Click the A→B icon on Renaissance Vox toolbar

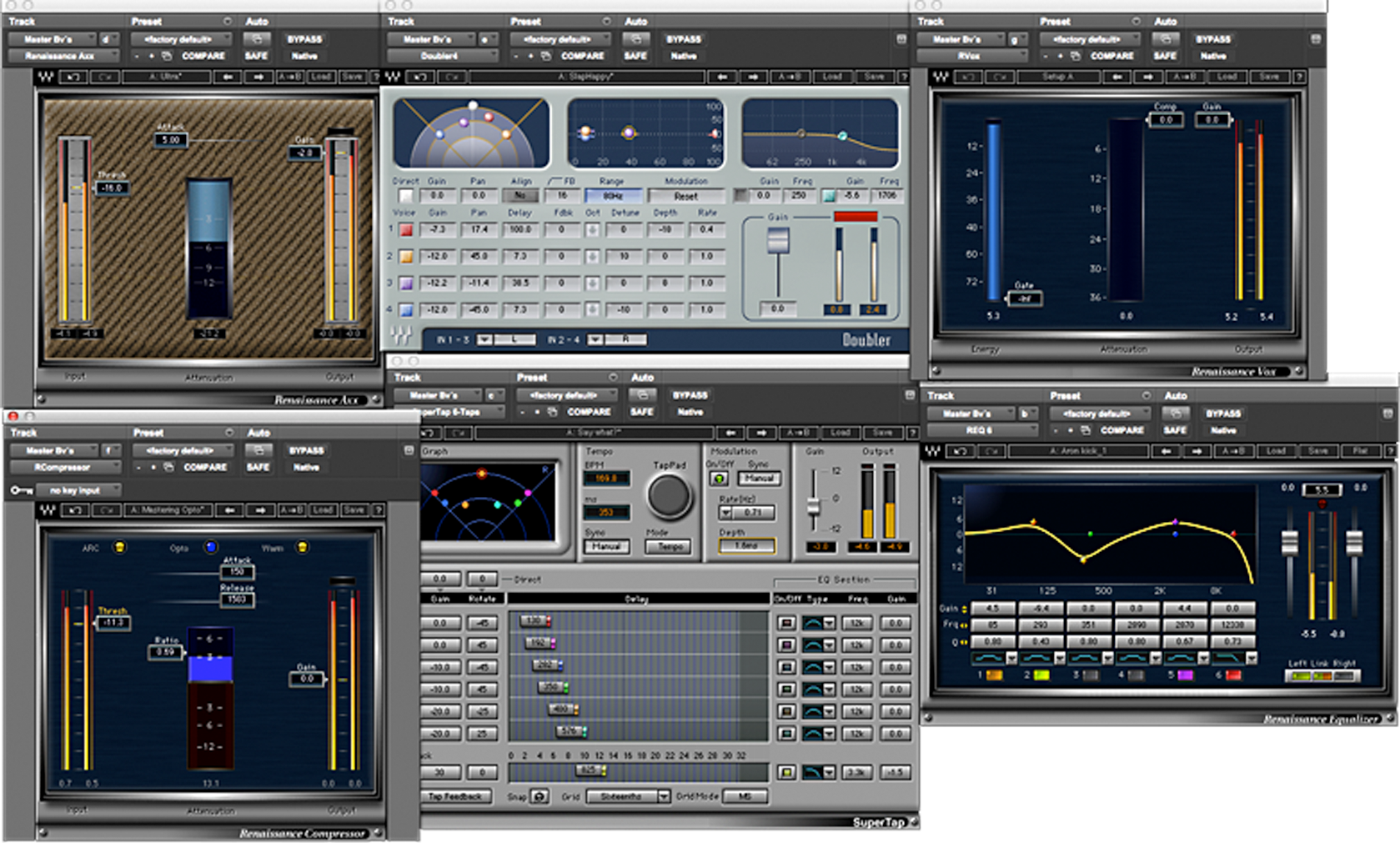[x=1183, y=76]
